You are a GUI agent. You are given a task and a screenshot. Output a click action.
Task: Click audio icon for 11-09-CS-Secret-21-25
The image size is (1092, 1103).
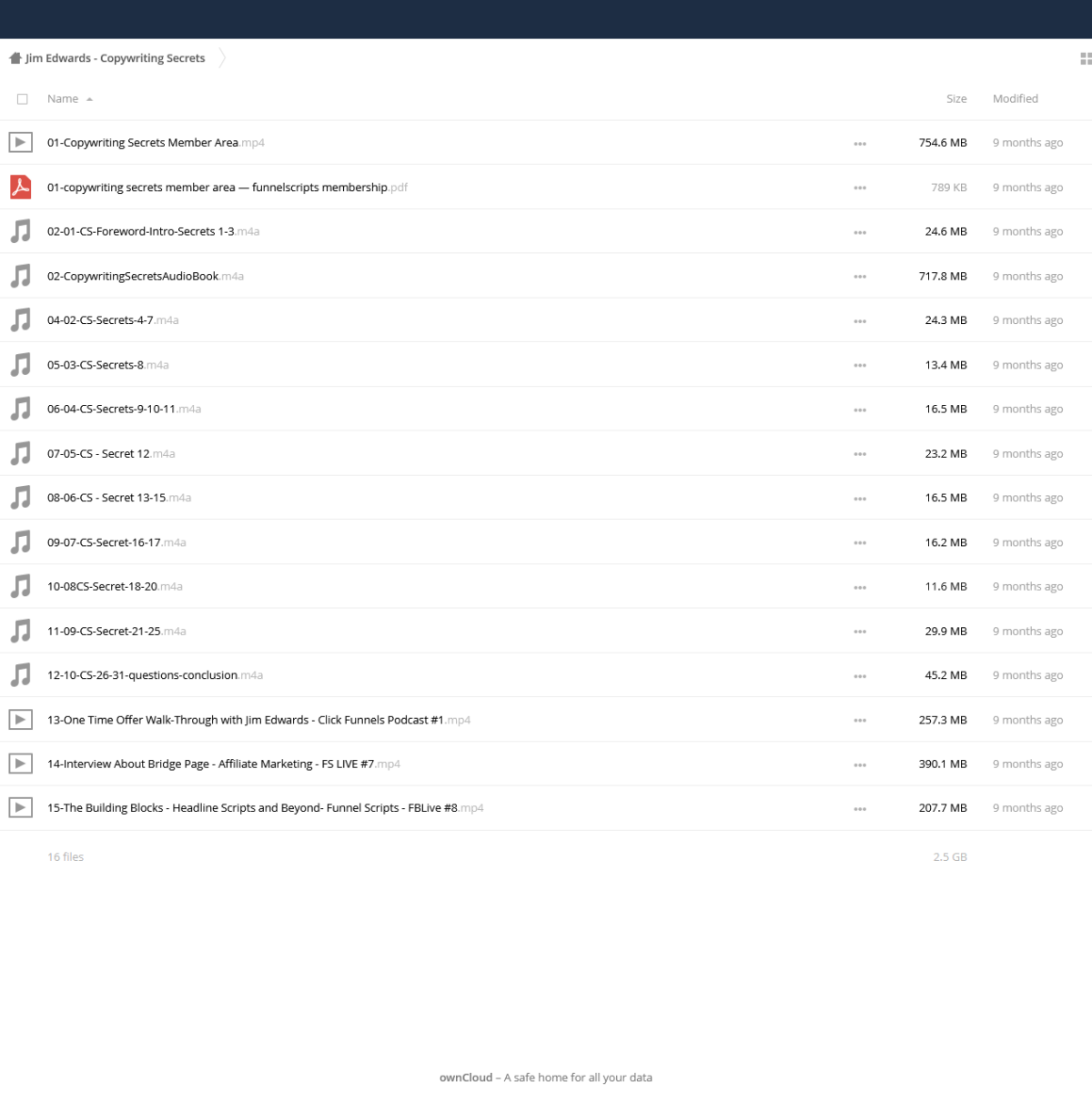(21, 631)
